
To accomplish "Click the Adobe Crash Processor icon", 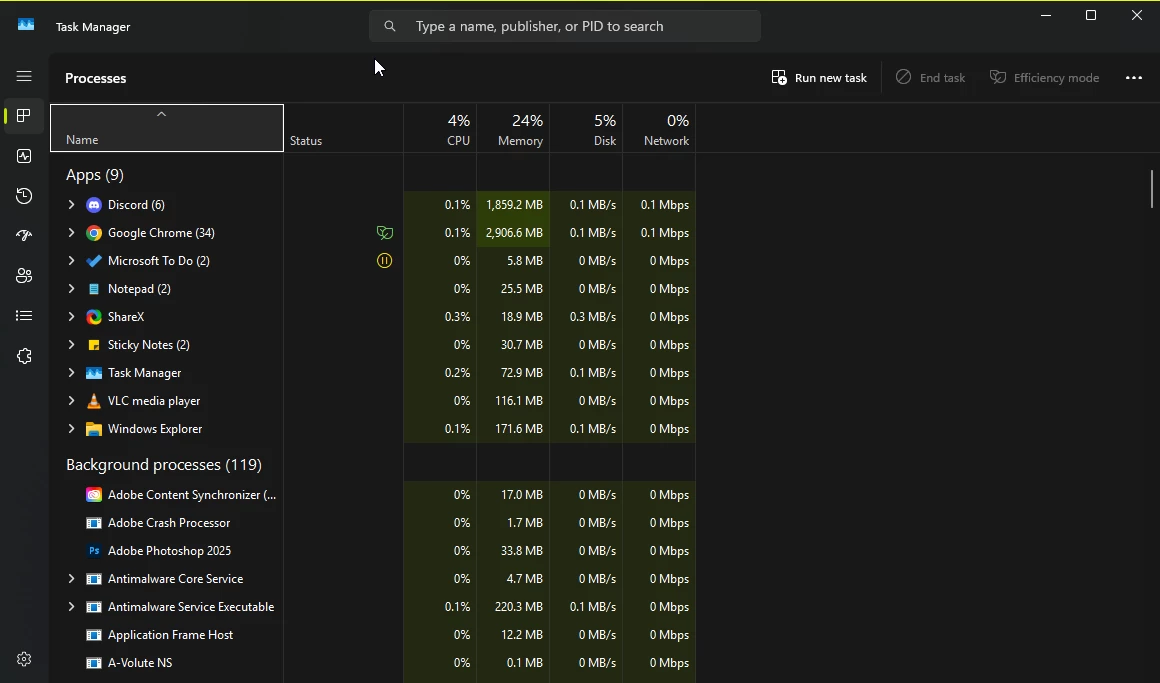I will (94, 523).
